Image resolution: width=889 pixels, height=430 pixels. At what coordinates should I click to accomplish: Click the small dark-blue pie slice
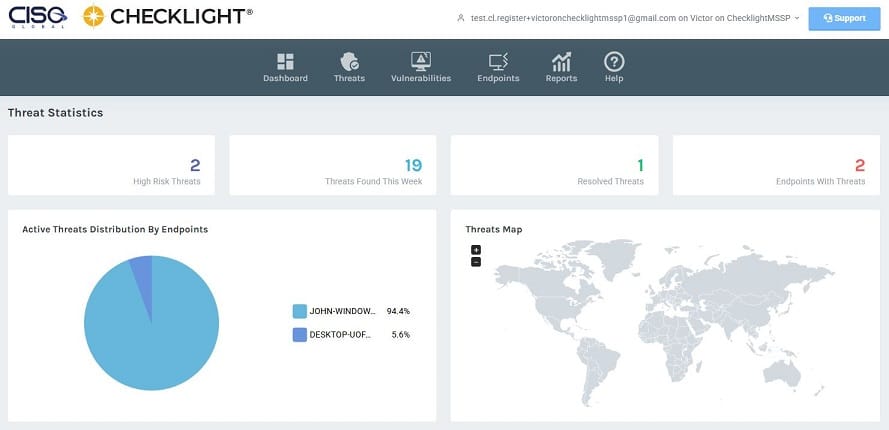[142, 271]
